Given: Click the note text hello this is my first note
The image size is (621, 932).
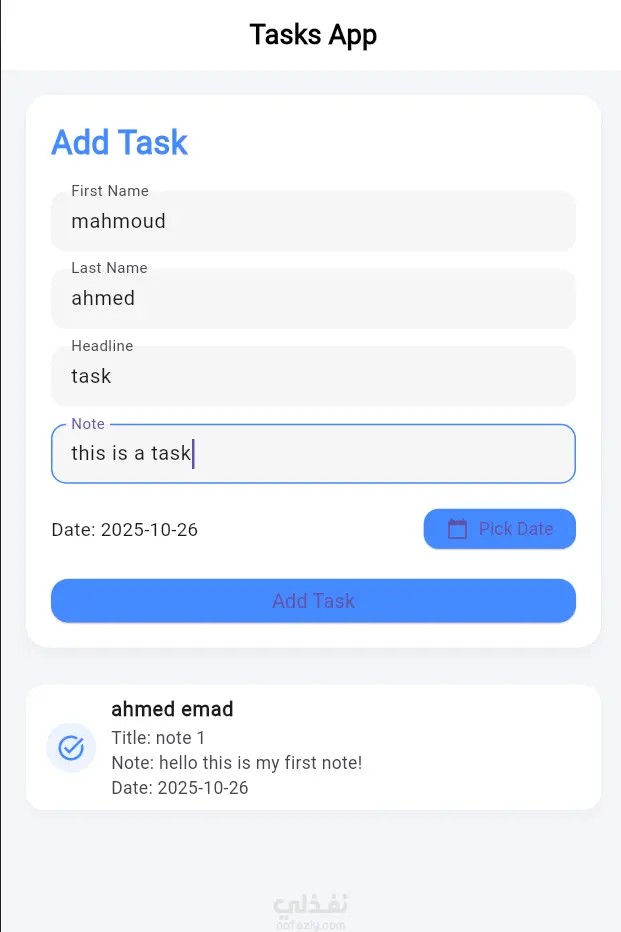Looking at the screenshot, I should [x=217, y=762].
